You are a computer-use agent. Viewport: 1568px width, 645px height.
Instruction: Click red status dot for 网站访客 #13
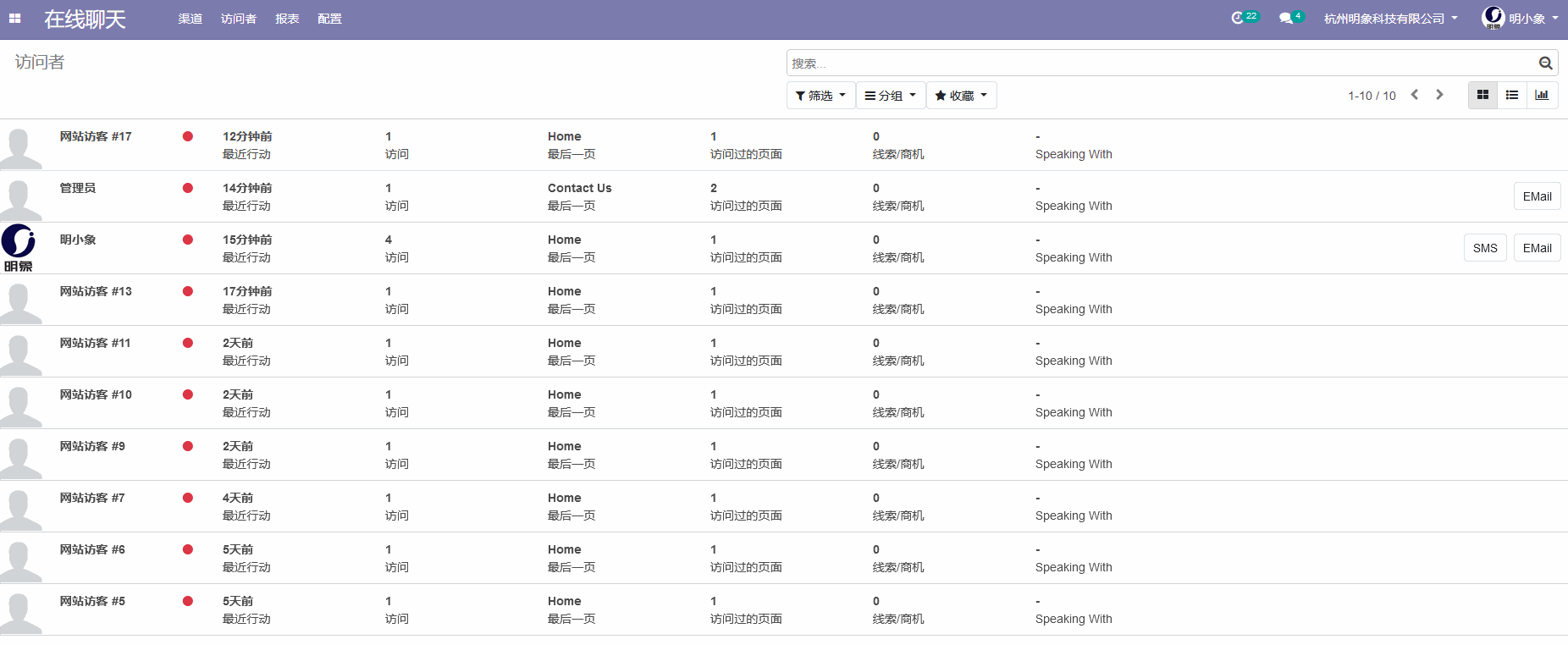tap(188, 291)
